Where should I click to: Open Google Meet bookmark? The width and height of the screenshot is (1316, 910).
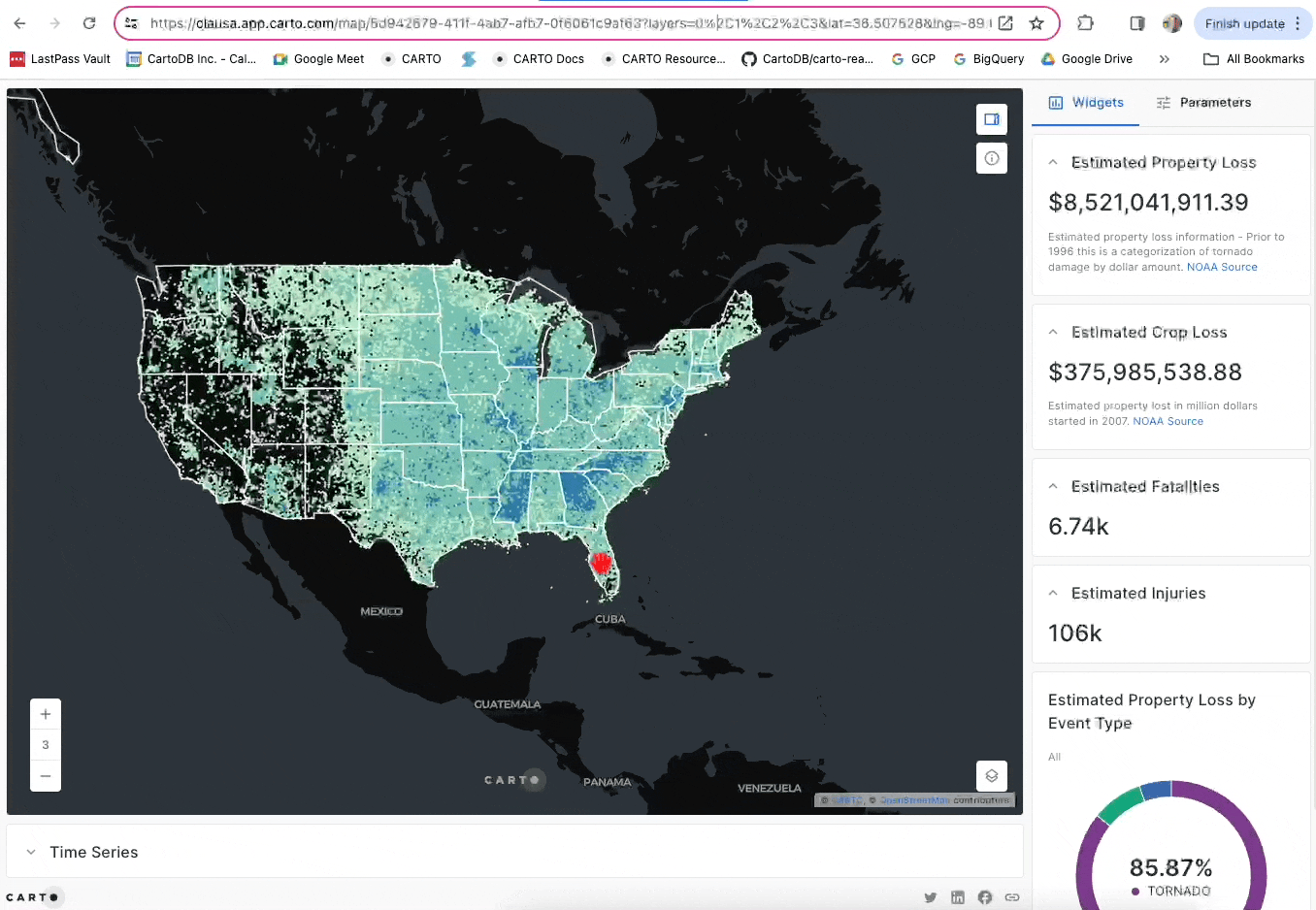click(x=318, y=59)
